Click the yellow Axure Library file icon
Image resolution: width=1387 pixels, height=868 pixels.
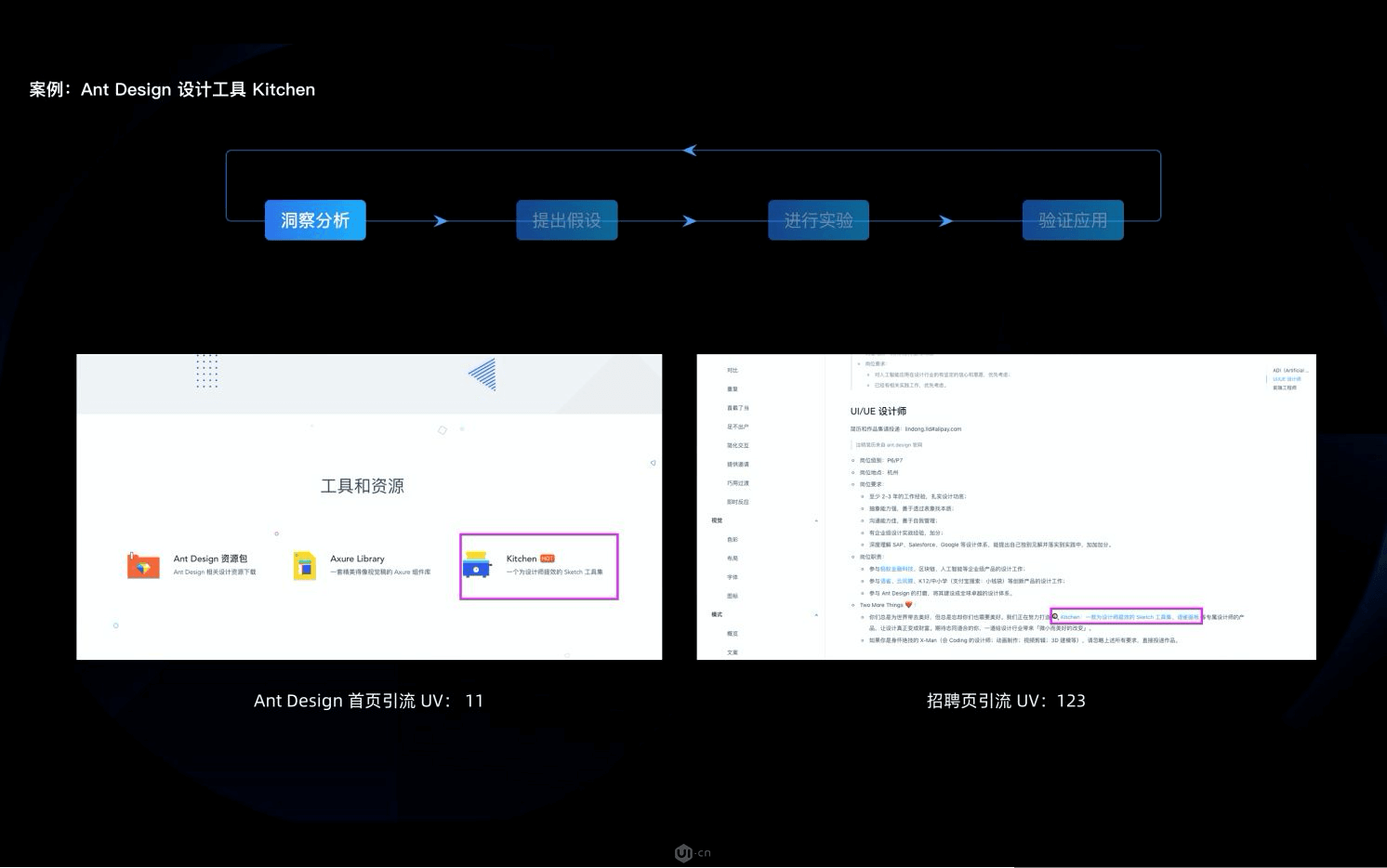tap(305, 565)
